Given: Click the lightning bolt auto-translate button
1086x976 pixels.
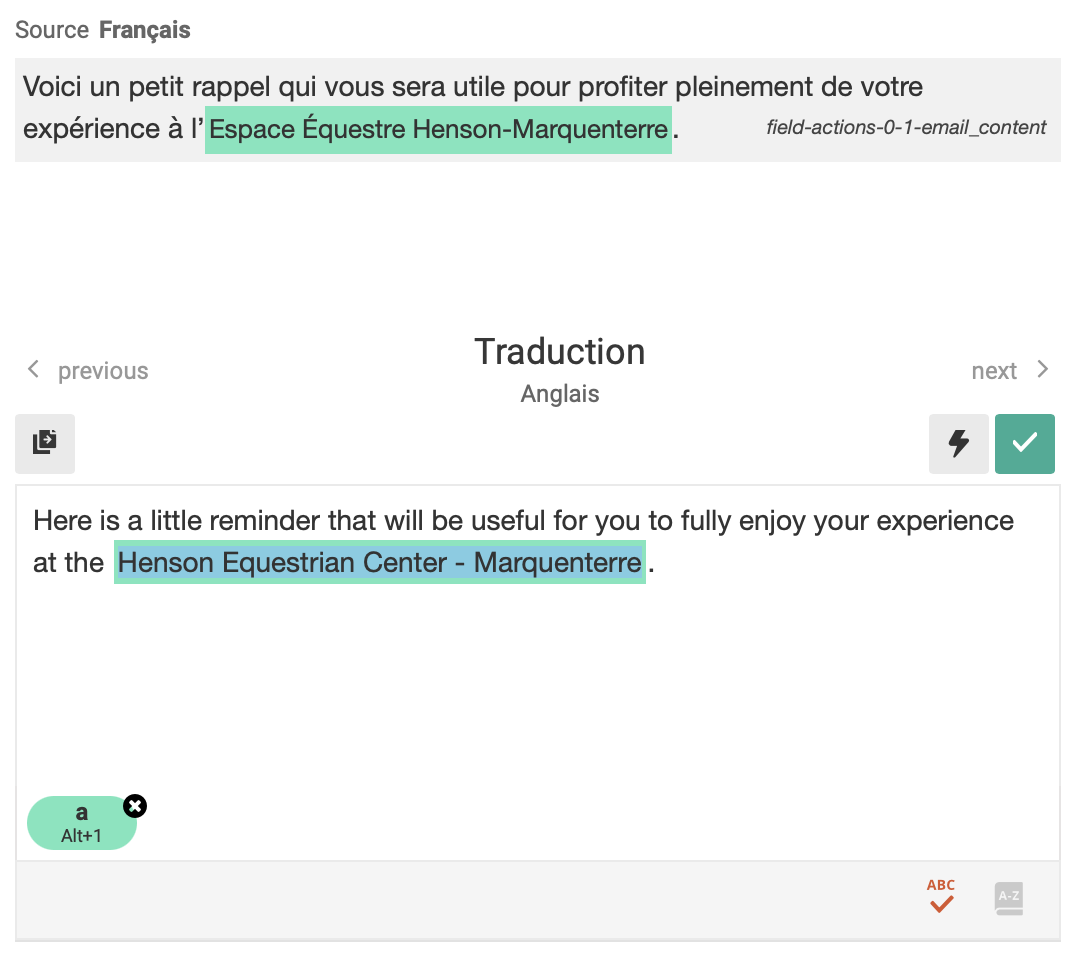Looking at the screenshot, I should 959,443.
